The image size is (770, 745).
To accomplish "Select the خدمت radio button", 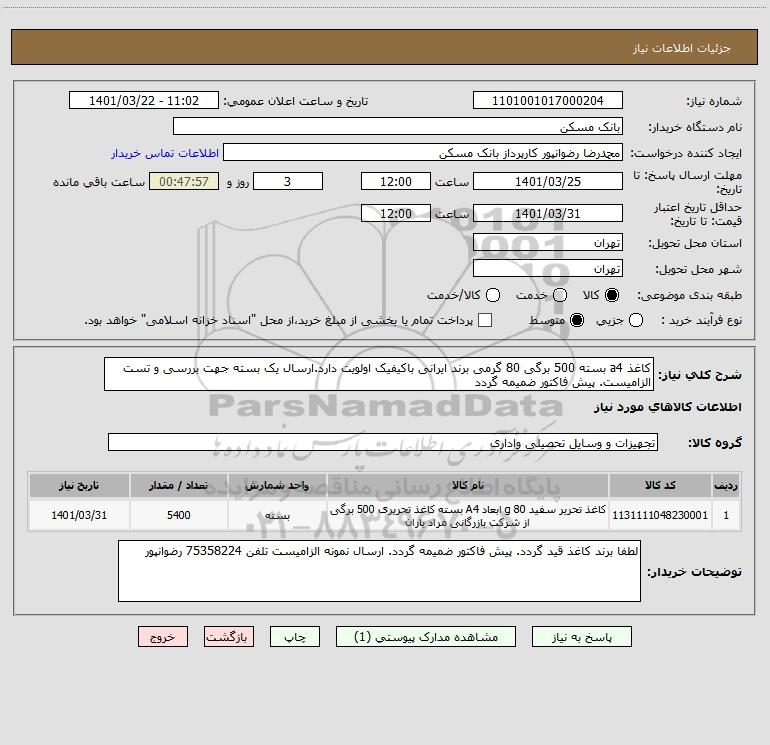I will pyautogui.click(x=560, y=295).
